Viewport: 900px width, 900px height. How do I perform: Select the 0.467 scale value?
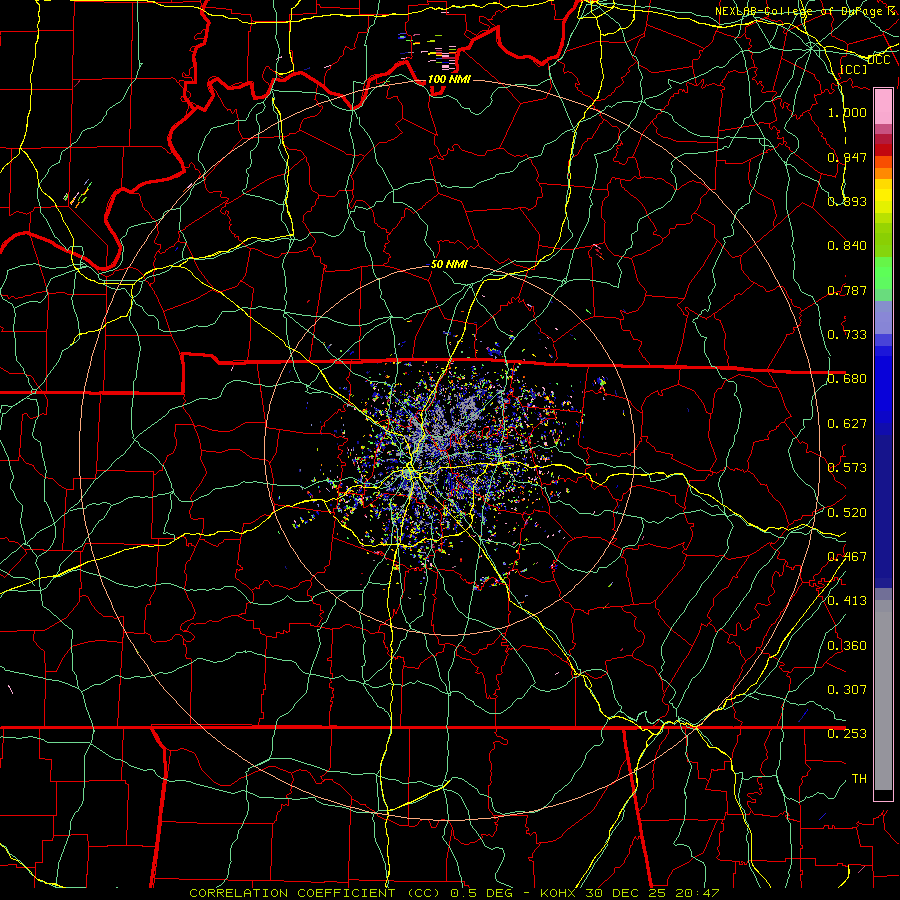click(847, 556)
